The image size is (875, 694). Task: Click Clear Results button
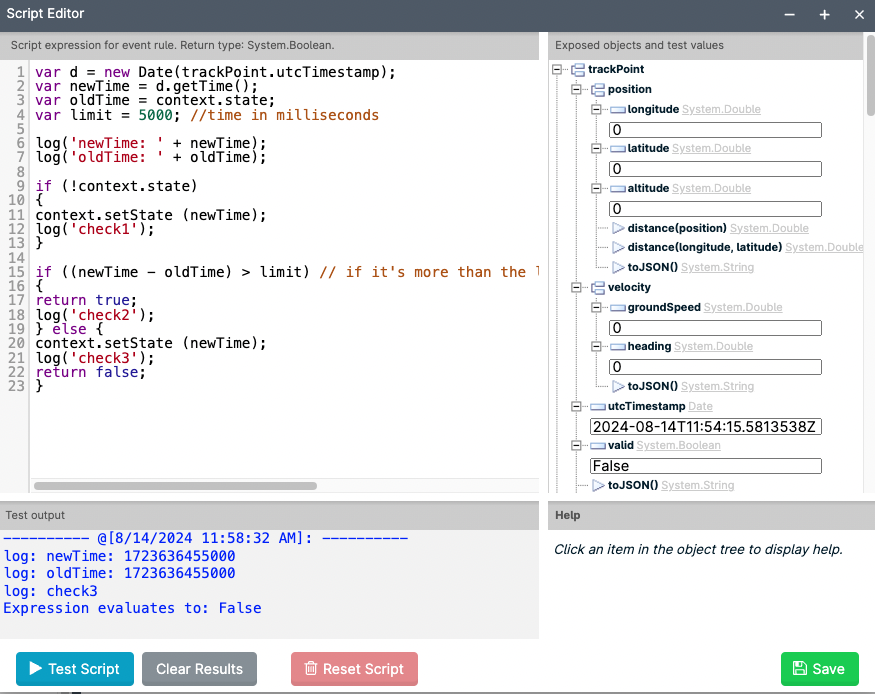[x=199, y=669]
